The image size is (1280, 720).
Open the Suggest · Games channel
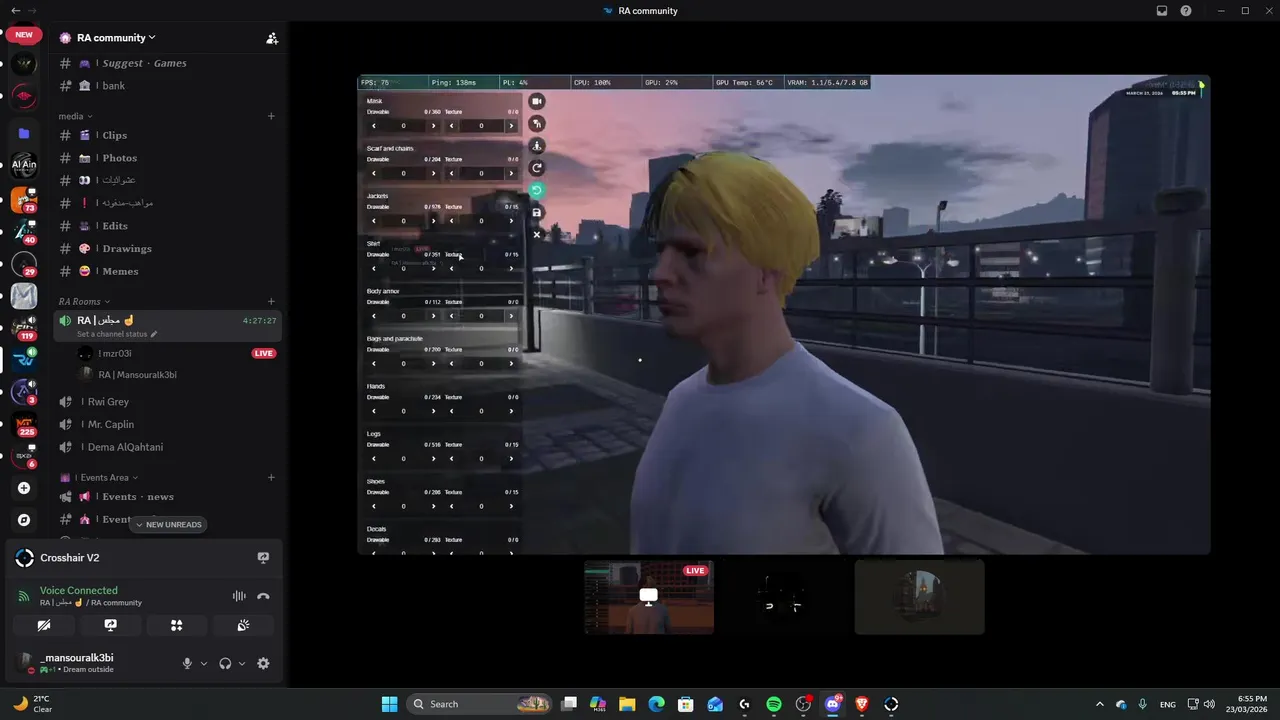point(167,63)
